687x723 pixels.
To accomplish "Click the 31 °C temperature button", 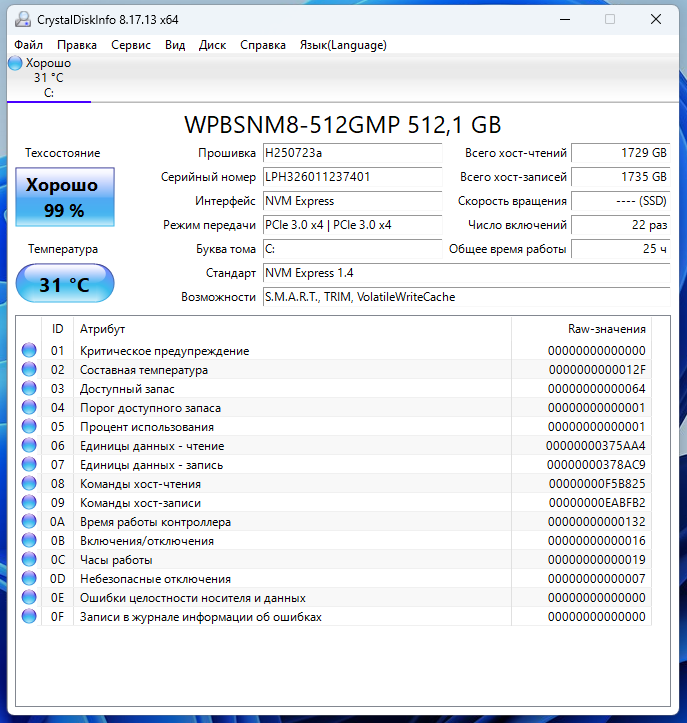I will tap(65, 283).
